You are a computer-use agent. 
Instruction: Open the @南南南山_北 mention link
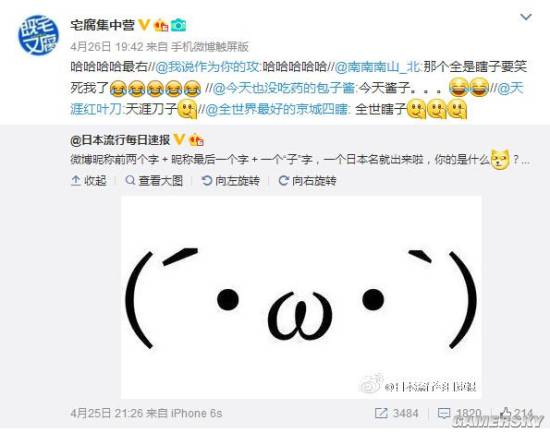(x=377, y=67)
